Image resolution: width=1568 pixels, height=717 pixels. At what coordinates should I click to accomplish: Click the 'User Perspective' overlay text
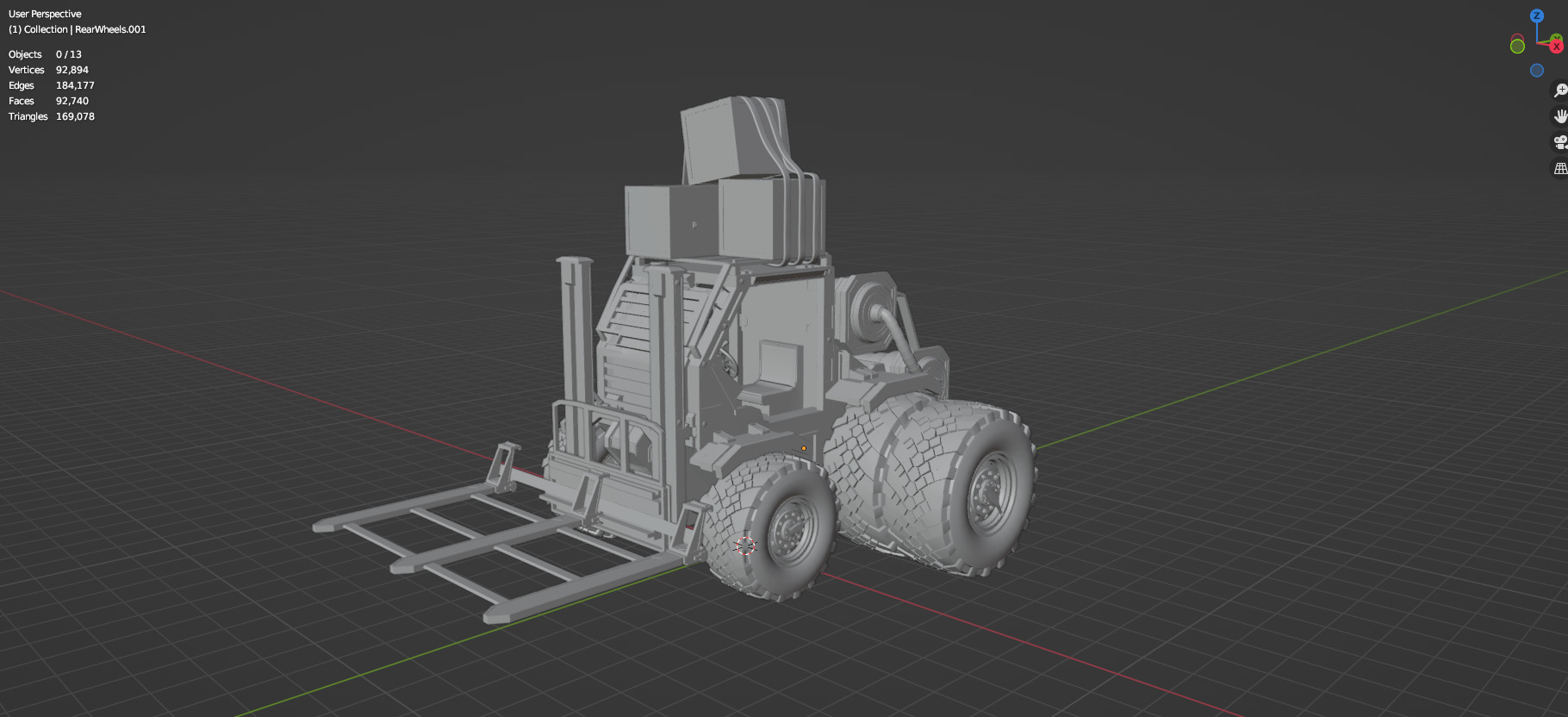[45, 14]
